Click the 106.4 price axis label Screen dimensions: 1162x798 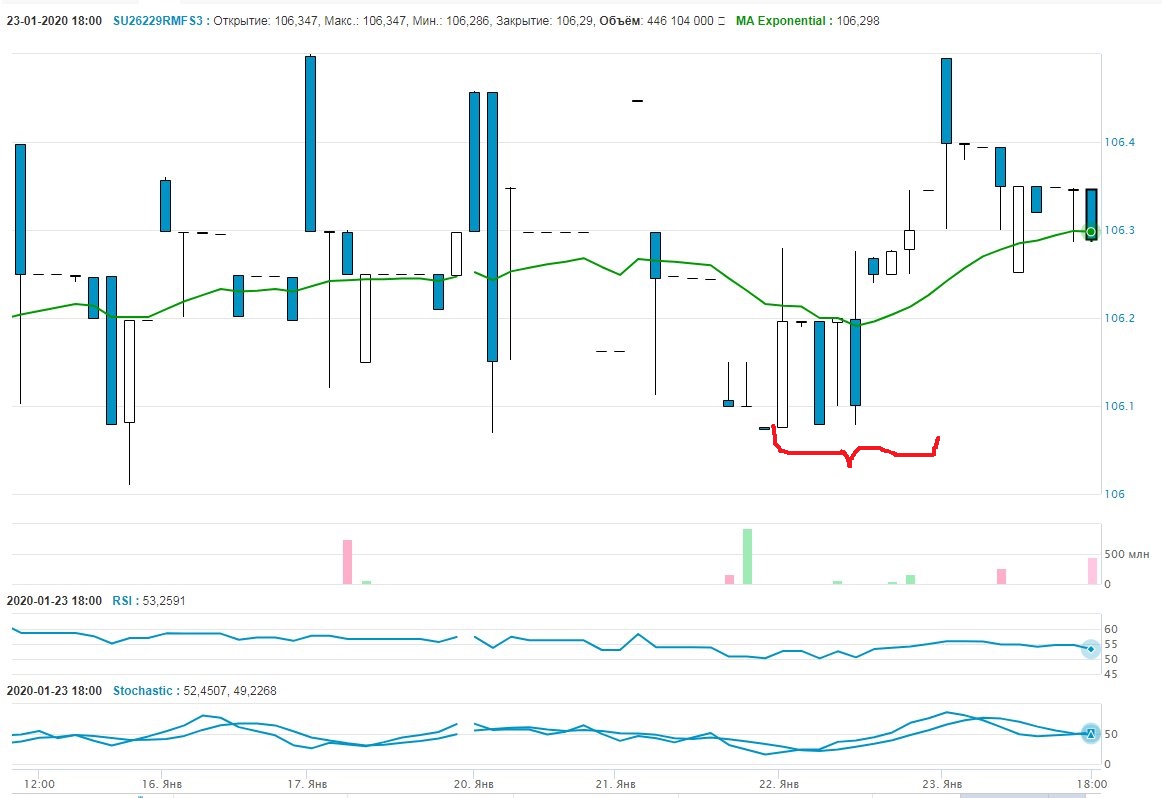1120,142
